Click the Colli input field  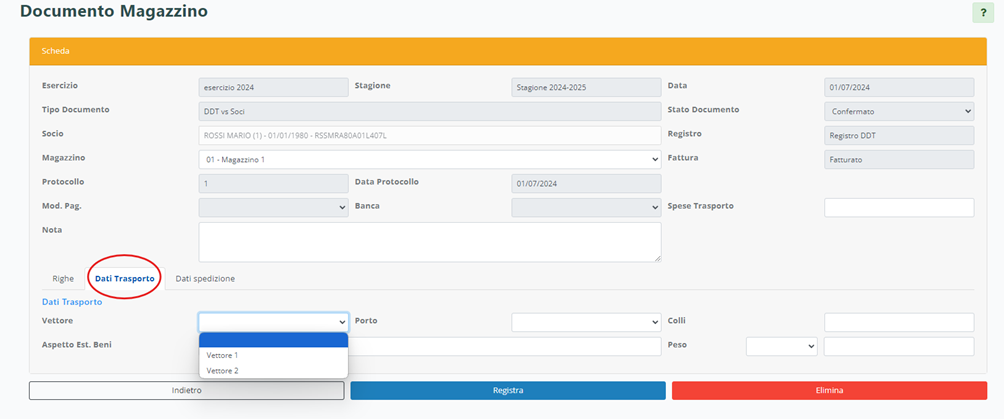(898, 322)
